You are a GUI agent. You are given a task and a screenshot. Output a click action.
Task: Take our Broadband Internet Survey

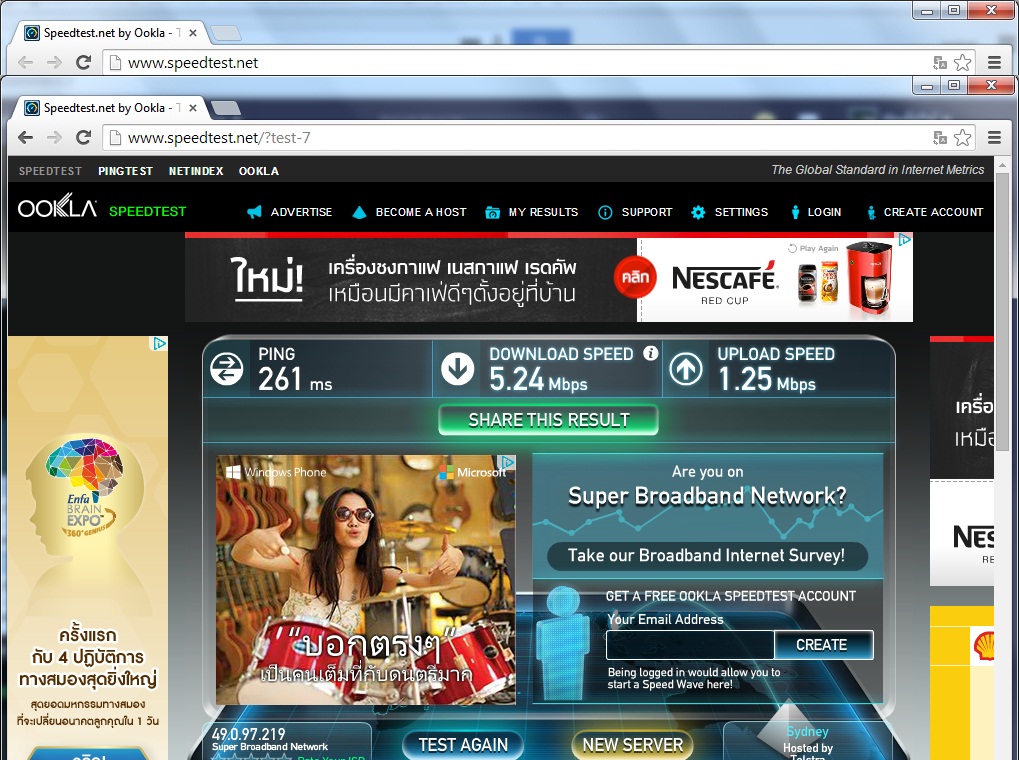click(707, 556)
